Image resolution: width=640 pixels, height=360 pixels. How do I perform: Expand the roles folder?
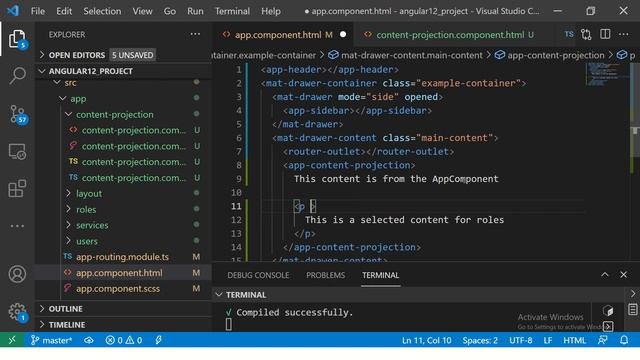tap(86, 209)
